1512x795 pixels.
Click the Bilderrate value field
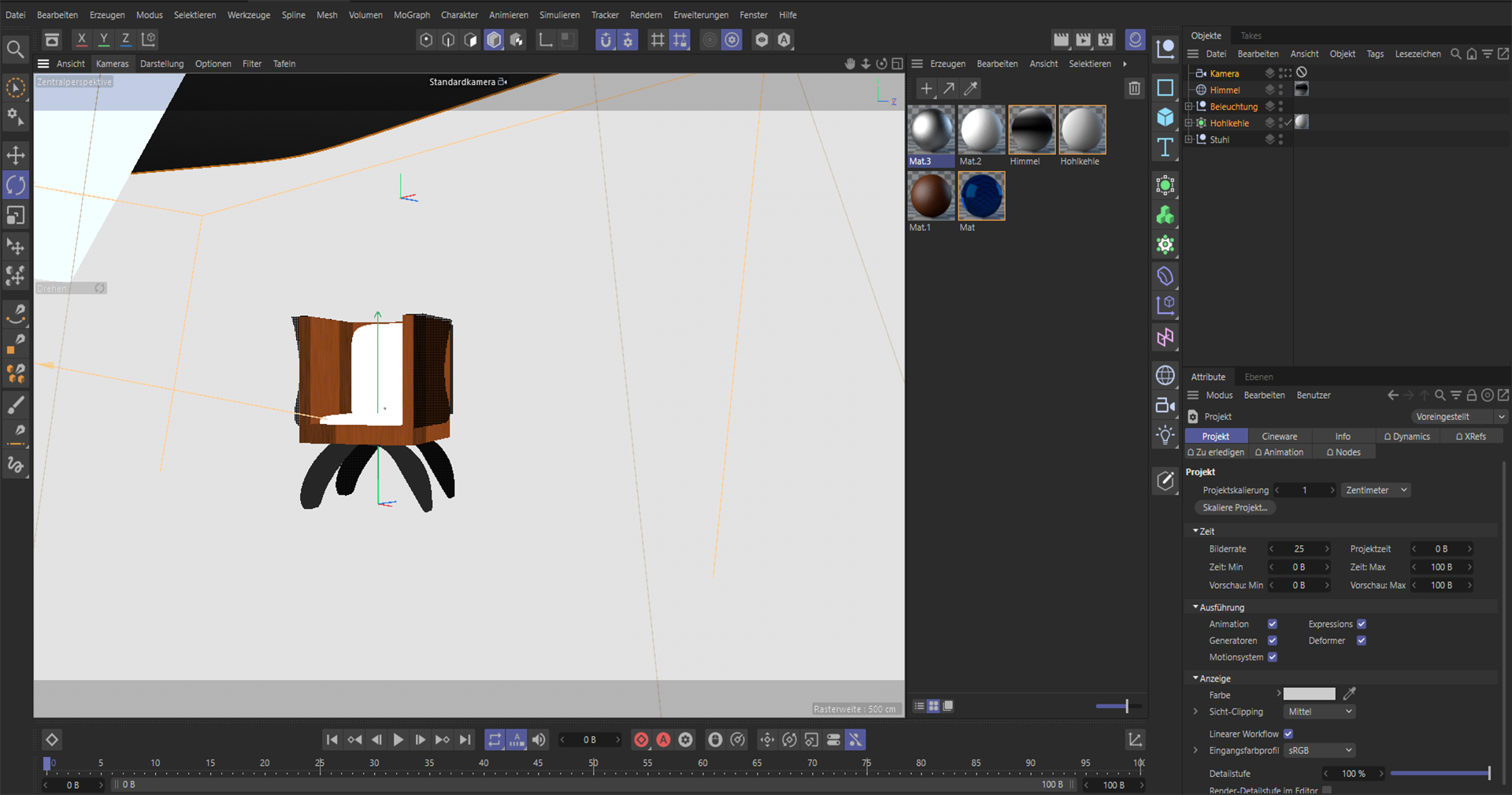[x=1299, y=549]
